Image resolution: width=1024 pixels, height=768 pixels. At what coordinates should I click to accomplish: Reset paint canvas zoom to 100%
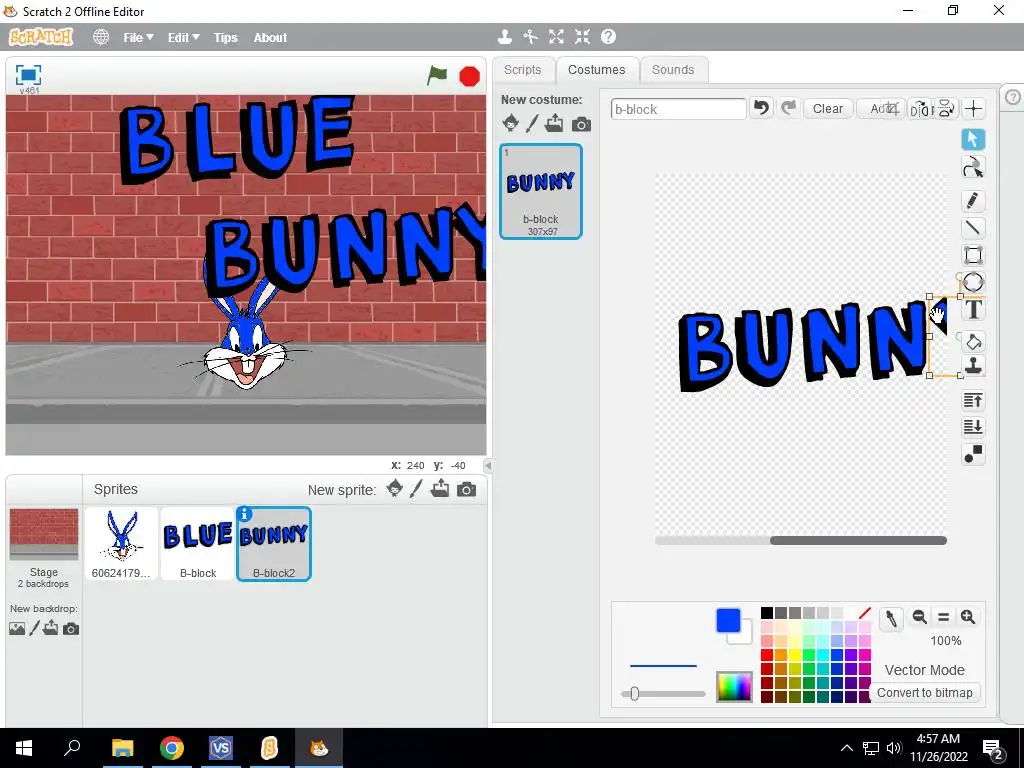pos(943,617)
